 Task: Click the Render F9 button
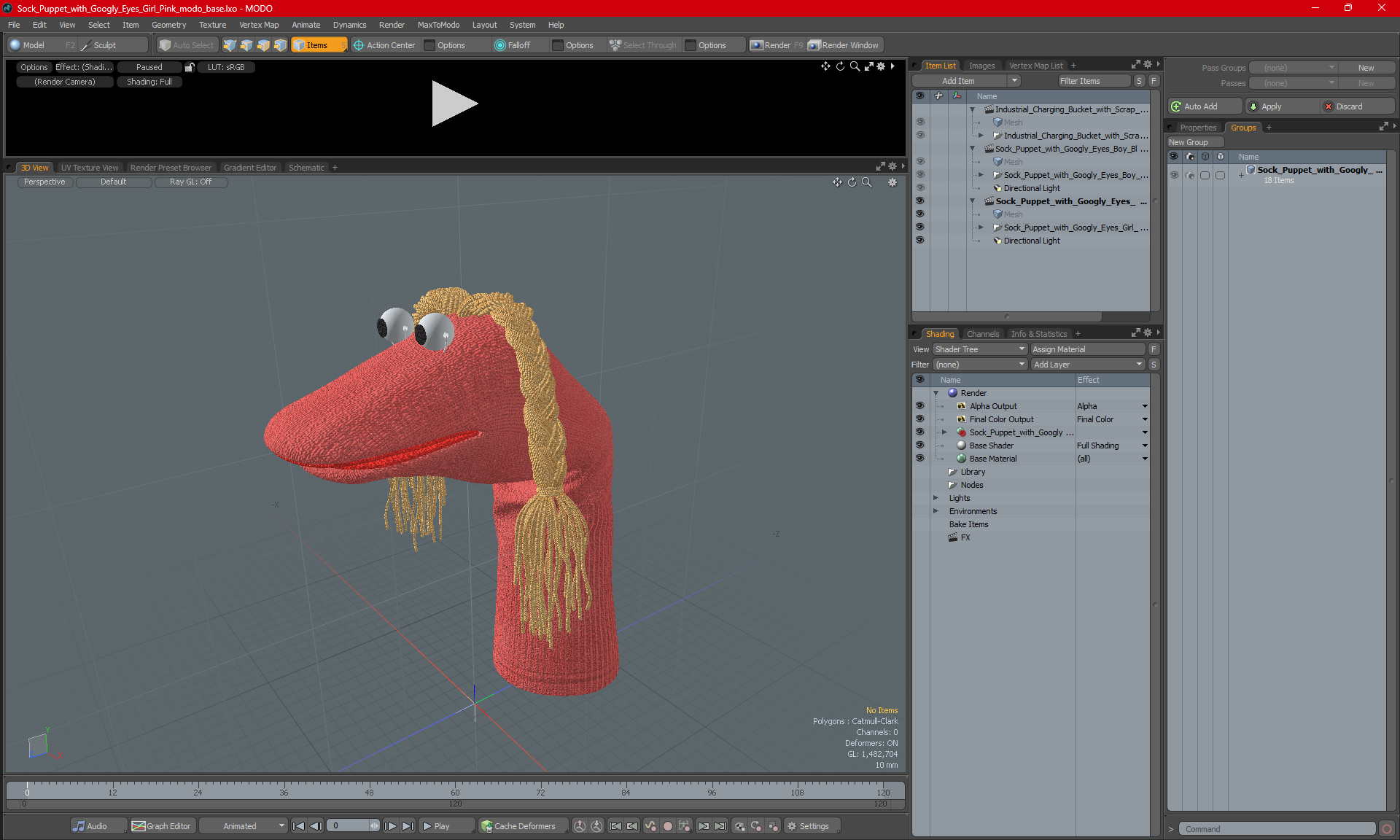click(777, 45)
